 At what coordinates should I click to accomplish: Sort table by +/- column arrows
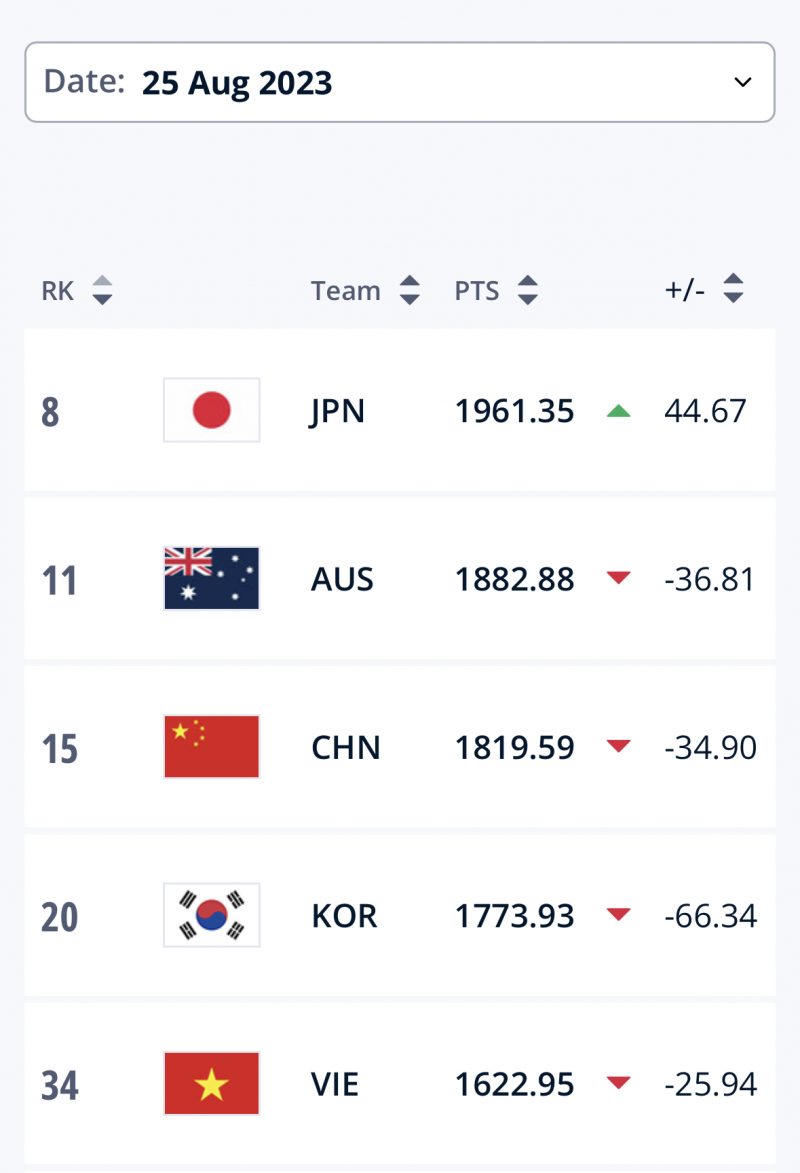pos(733,288)
